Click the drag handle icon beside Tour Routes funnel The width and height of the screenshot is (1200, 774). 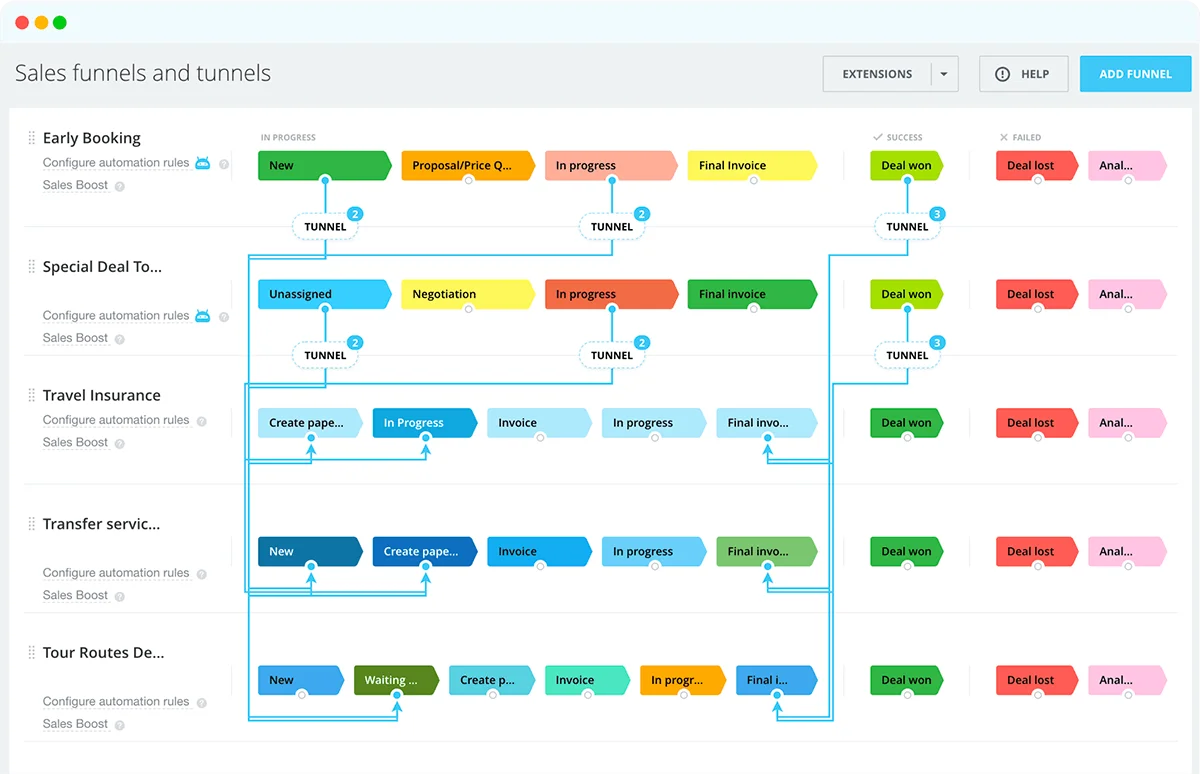point(29,652)
